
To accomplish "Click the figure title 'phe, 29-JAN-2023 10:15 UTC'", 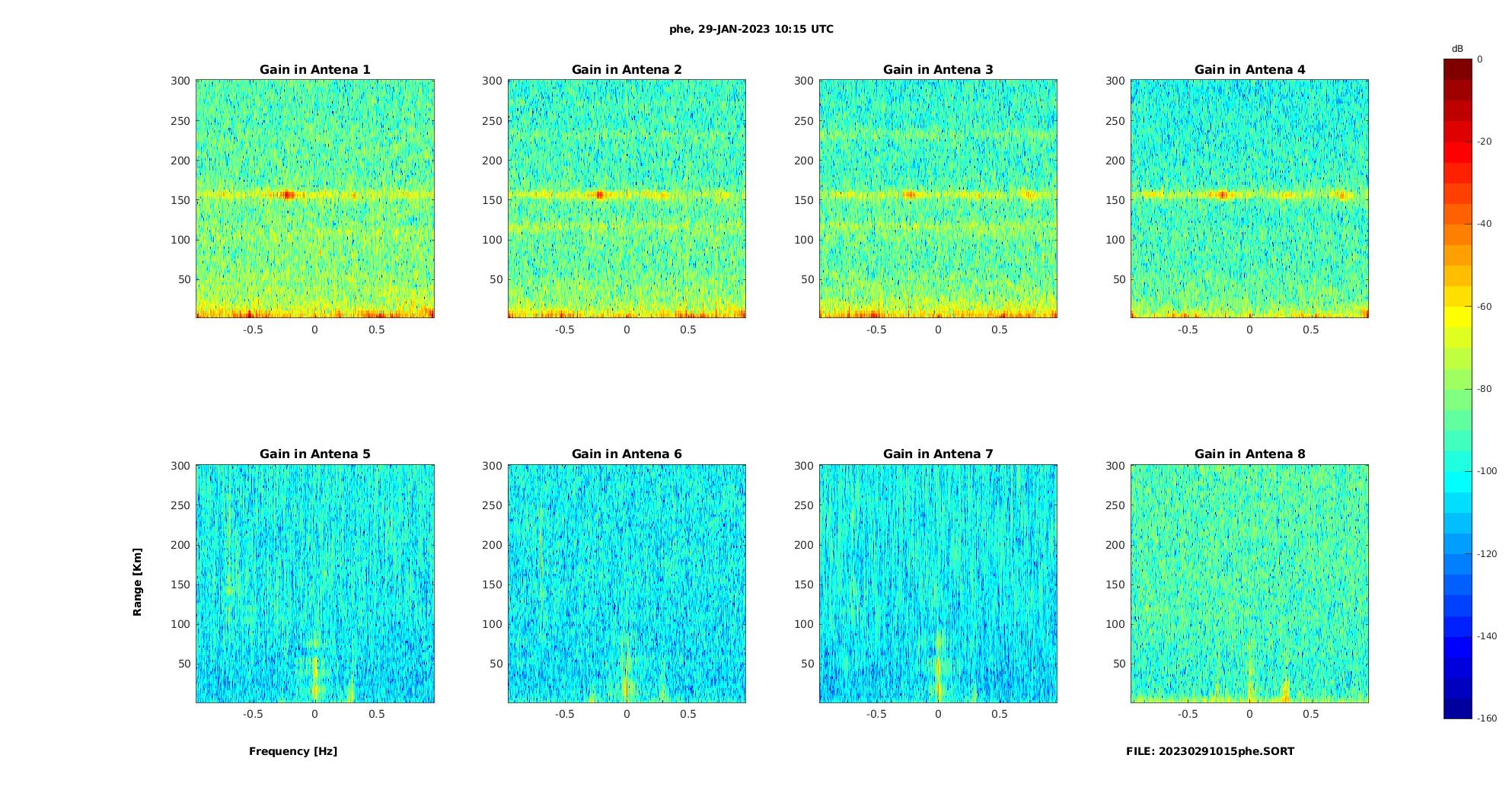I will [x=751, y=29].
